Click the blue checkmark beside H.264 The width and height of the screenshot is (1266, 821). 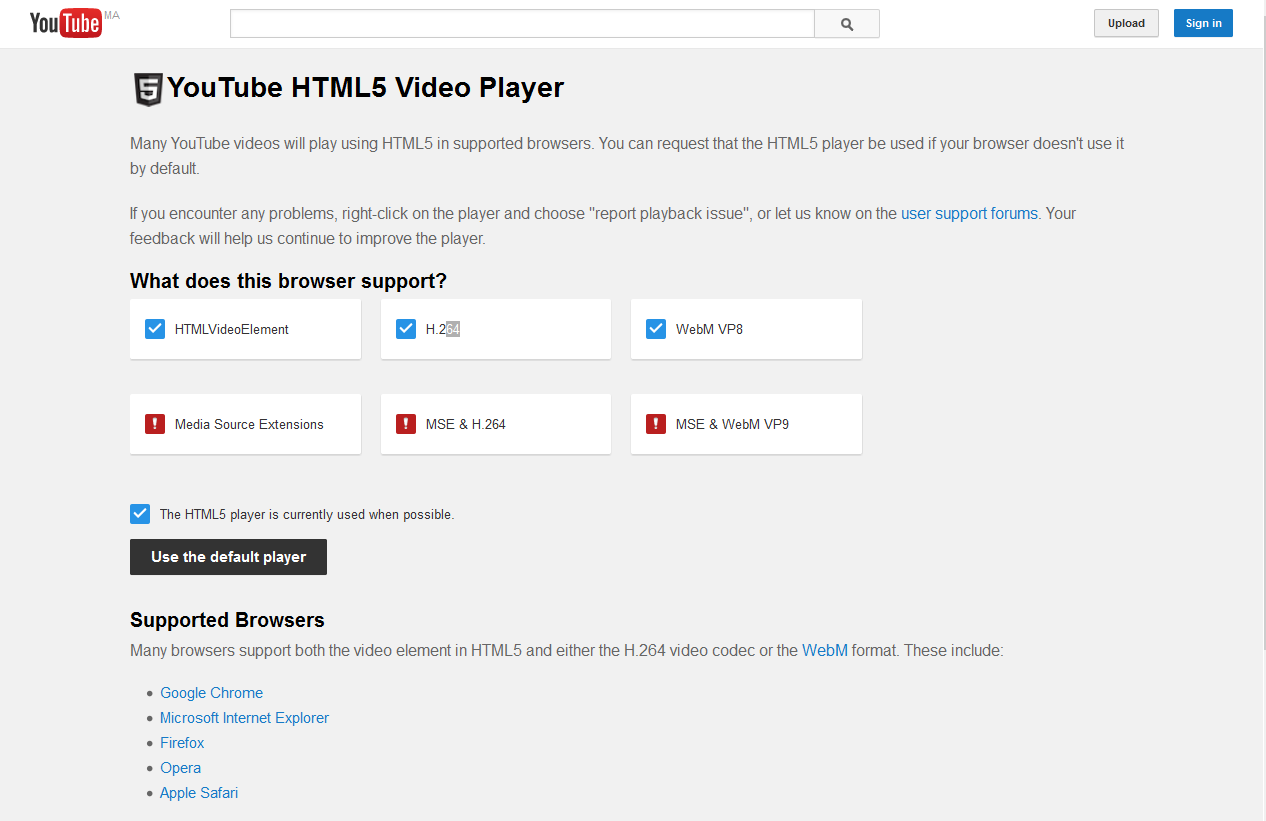coord(406,329)
